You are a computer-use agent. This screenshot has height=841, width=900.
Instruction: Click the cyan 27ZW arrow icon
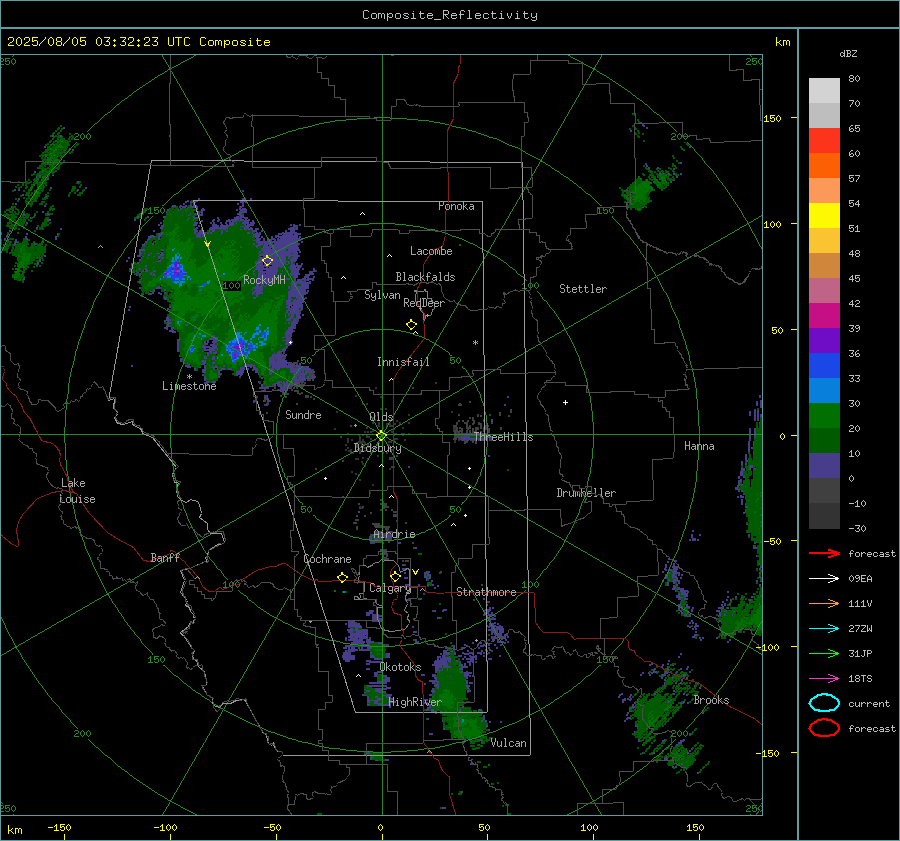[x=824, y=629]
